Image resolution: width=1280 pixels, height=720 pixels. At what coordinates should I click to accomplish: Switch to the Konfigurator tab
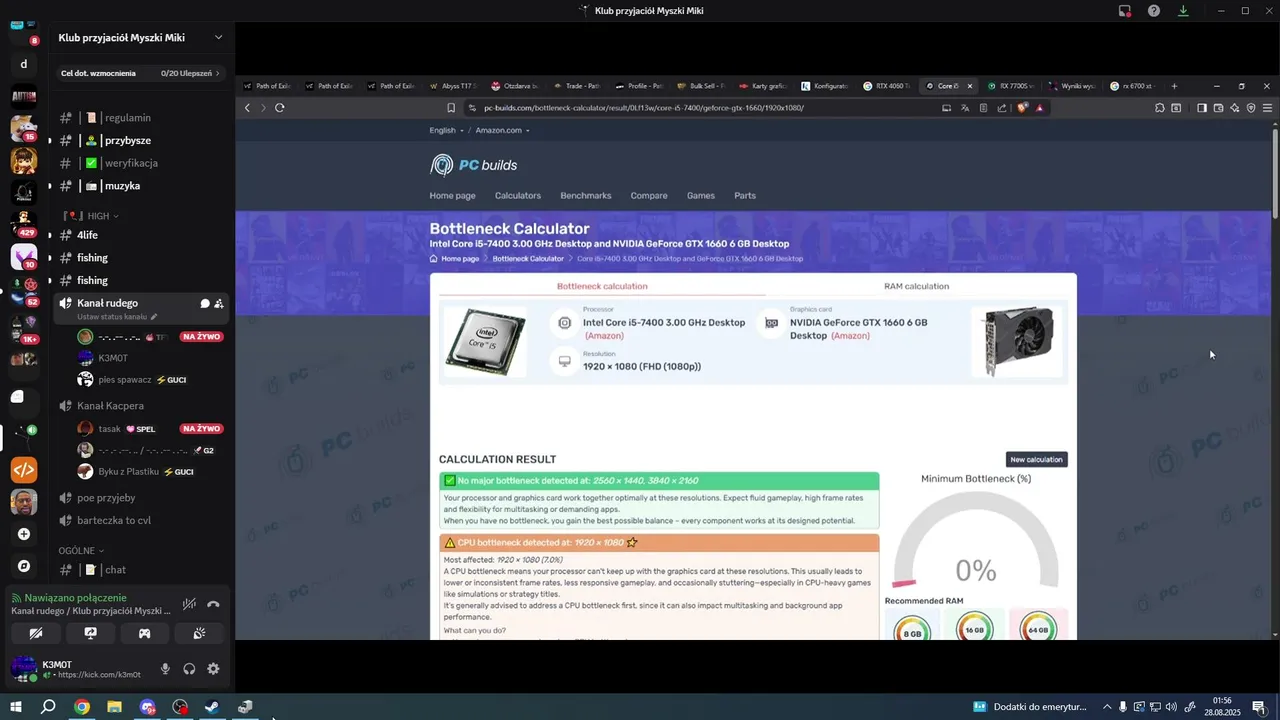coord(826,86)
